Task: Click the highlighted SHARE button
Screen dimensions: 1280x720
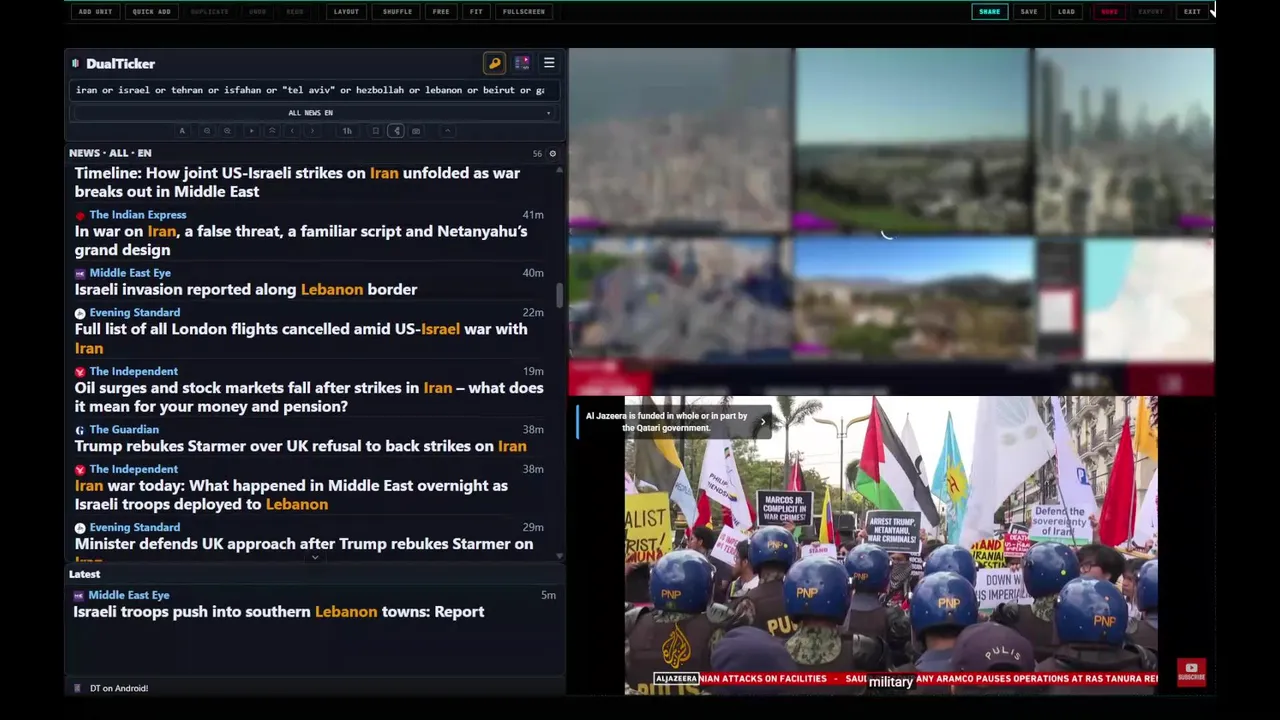Action: click(989, 12)
